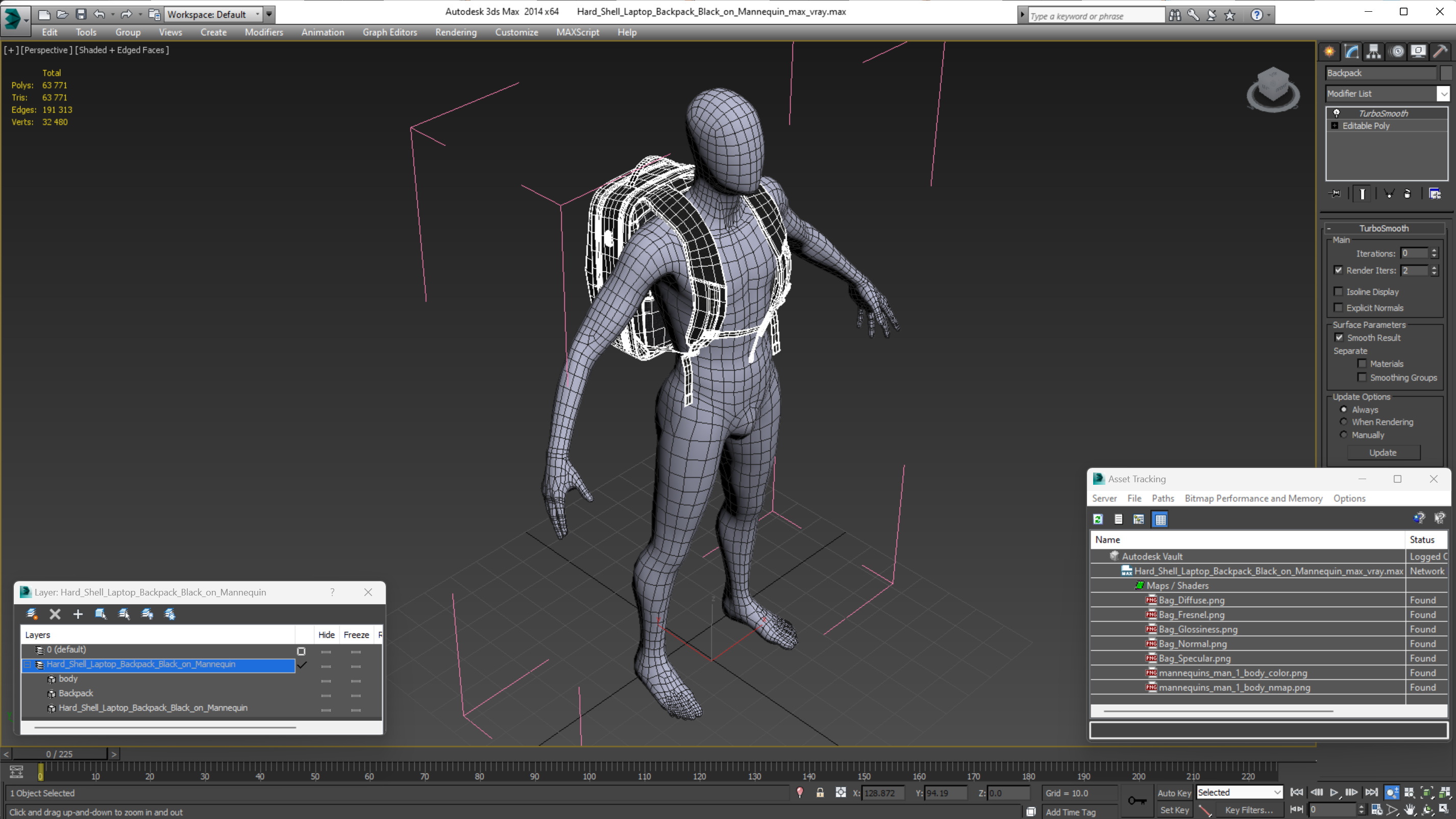
Task: Click Delete layer X icon in Layer dialog
Action: click(x=55, y=614)
